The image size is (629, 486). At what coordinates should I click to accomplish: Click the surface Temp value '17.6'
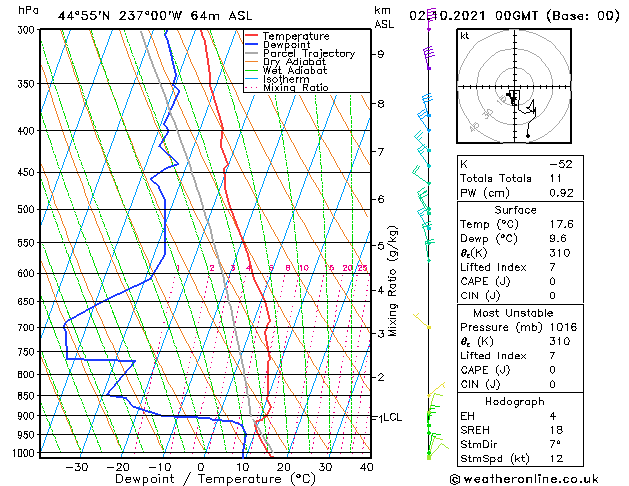561,224
